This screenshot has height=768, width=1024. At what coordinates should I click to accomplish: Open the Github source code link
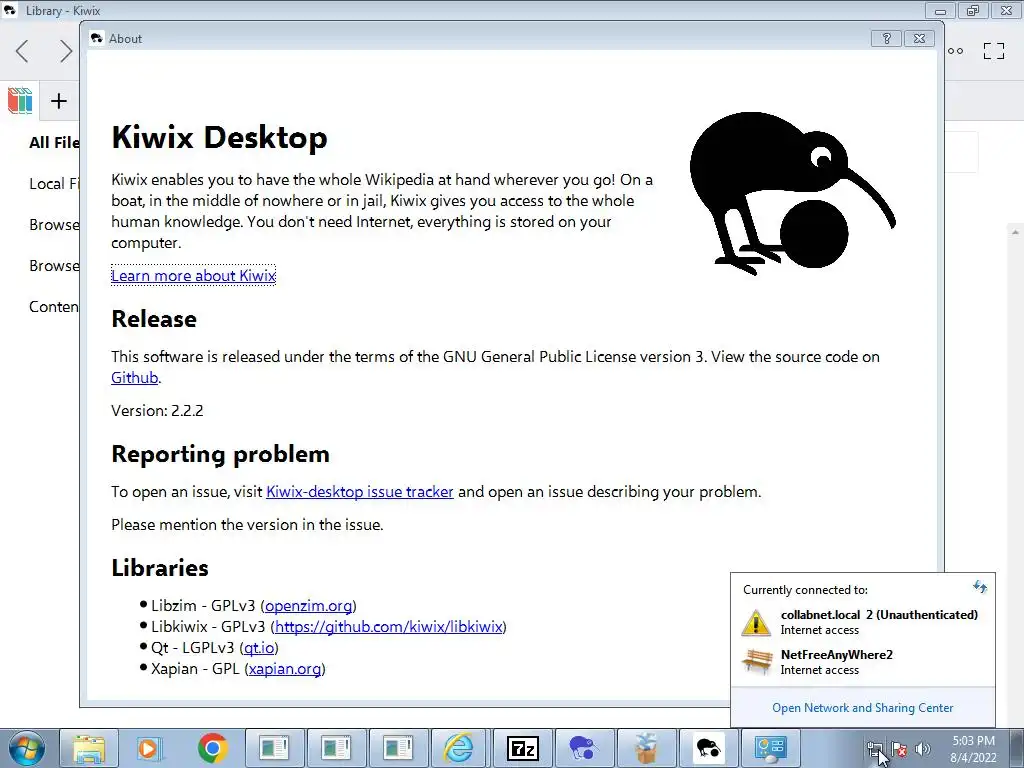tap(135, 377)
